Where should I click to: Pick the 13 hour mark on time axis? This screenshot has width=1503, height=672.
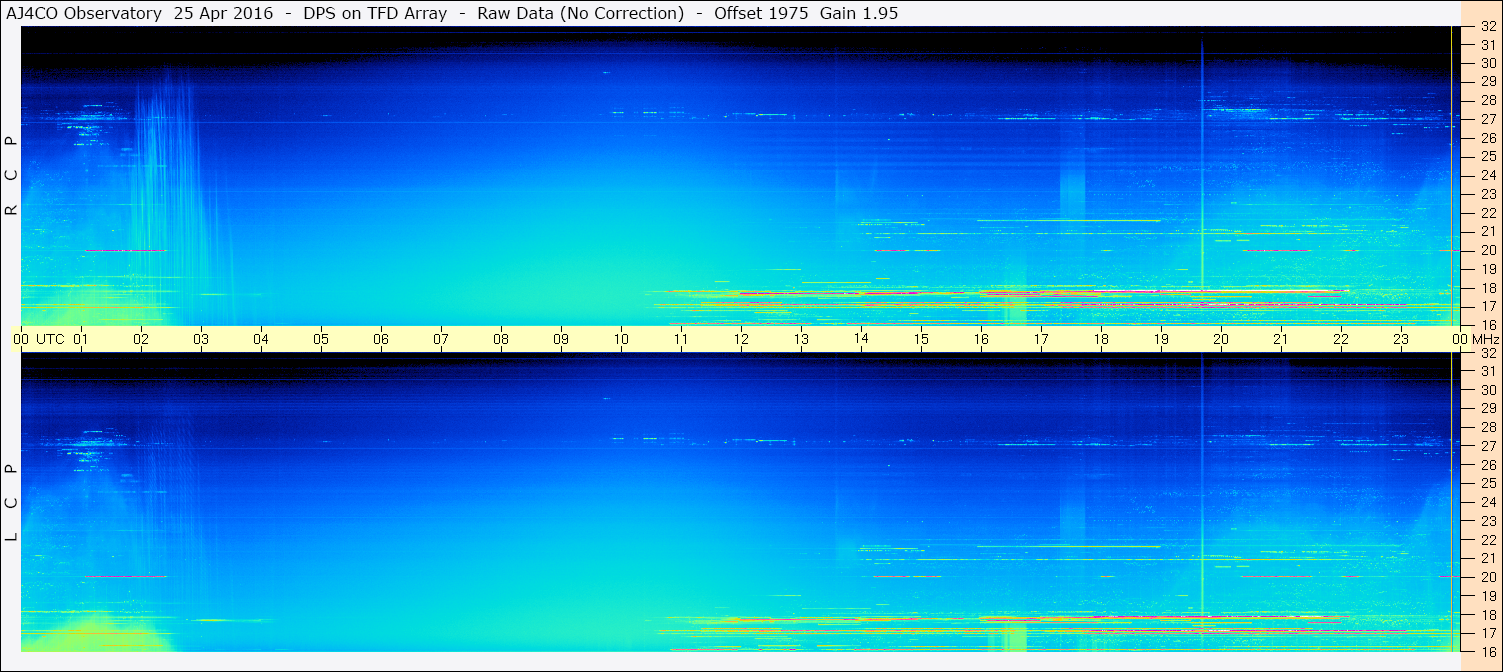coord(801,339)
